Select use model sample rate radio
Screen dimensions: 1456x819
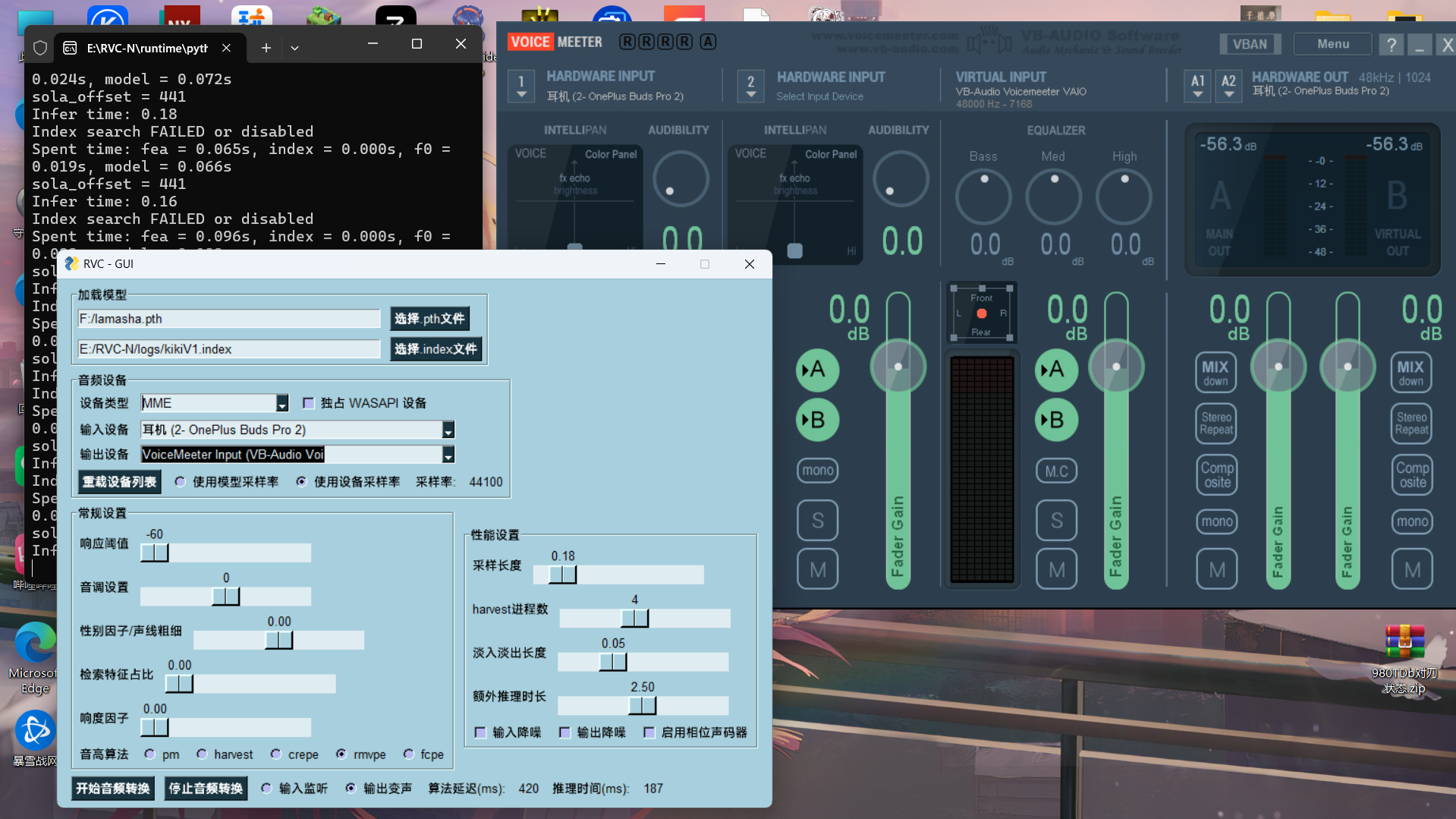coord(180,481)
